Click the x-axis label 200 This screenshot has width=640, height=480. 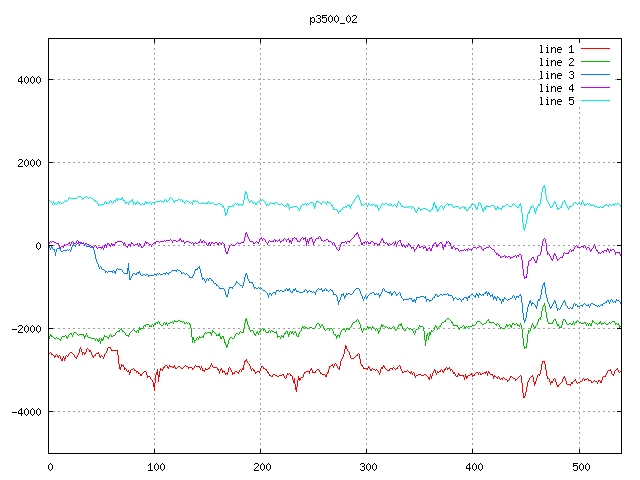262,467
